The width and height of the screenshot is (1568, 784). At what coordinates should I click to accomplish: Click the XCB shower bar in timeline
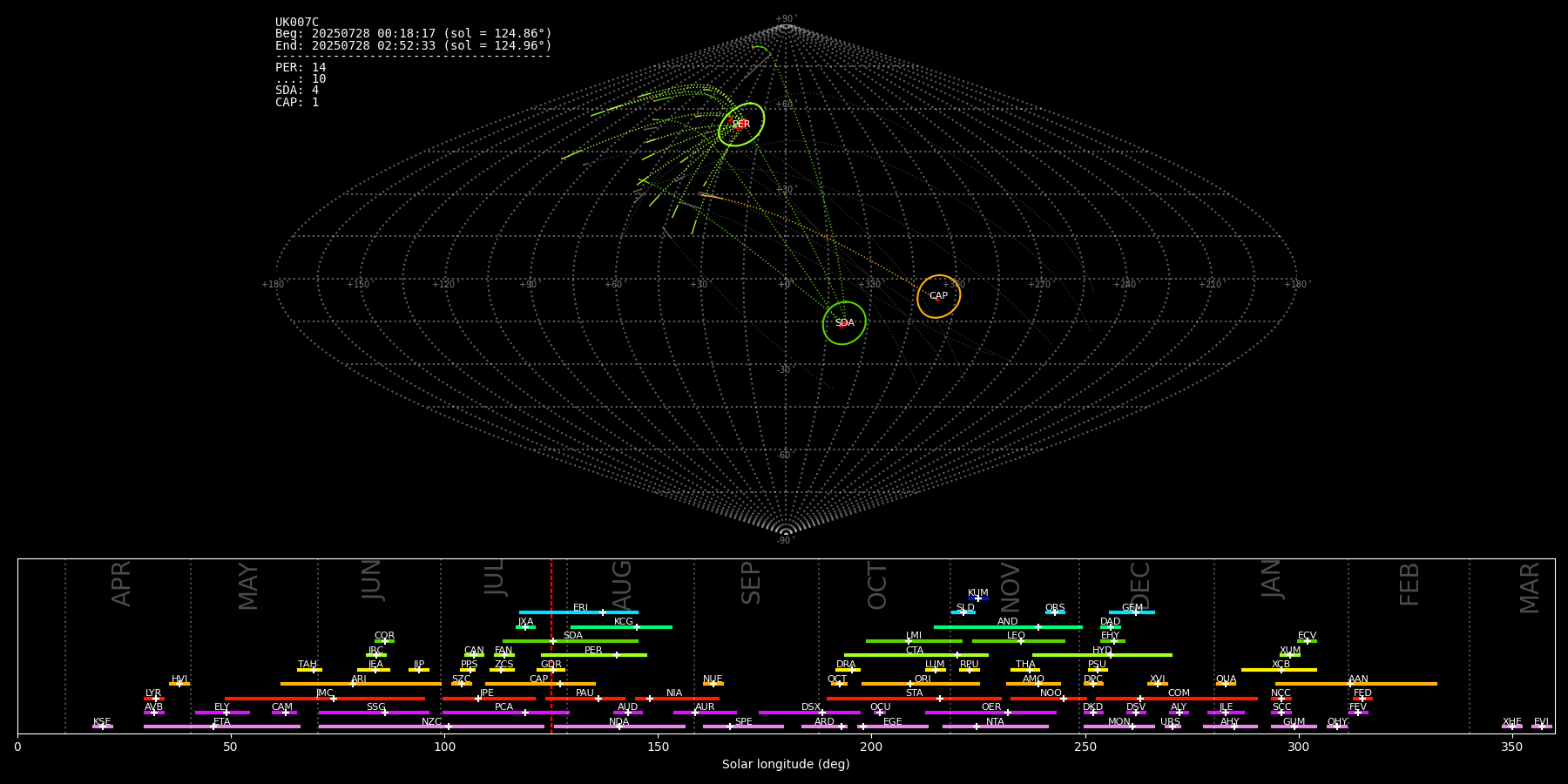point(1279,670)
